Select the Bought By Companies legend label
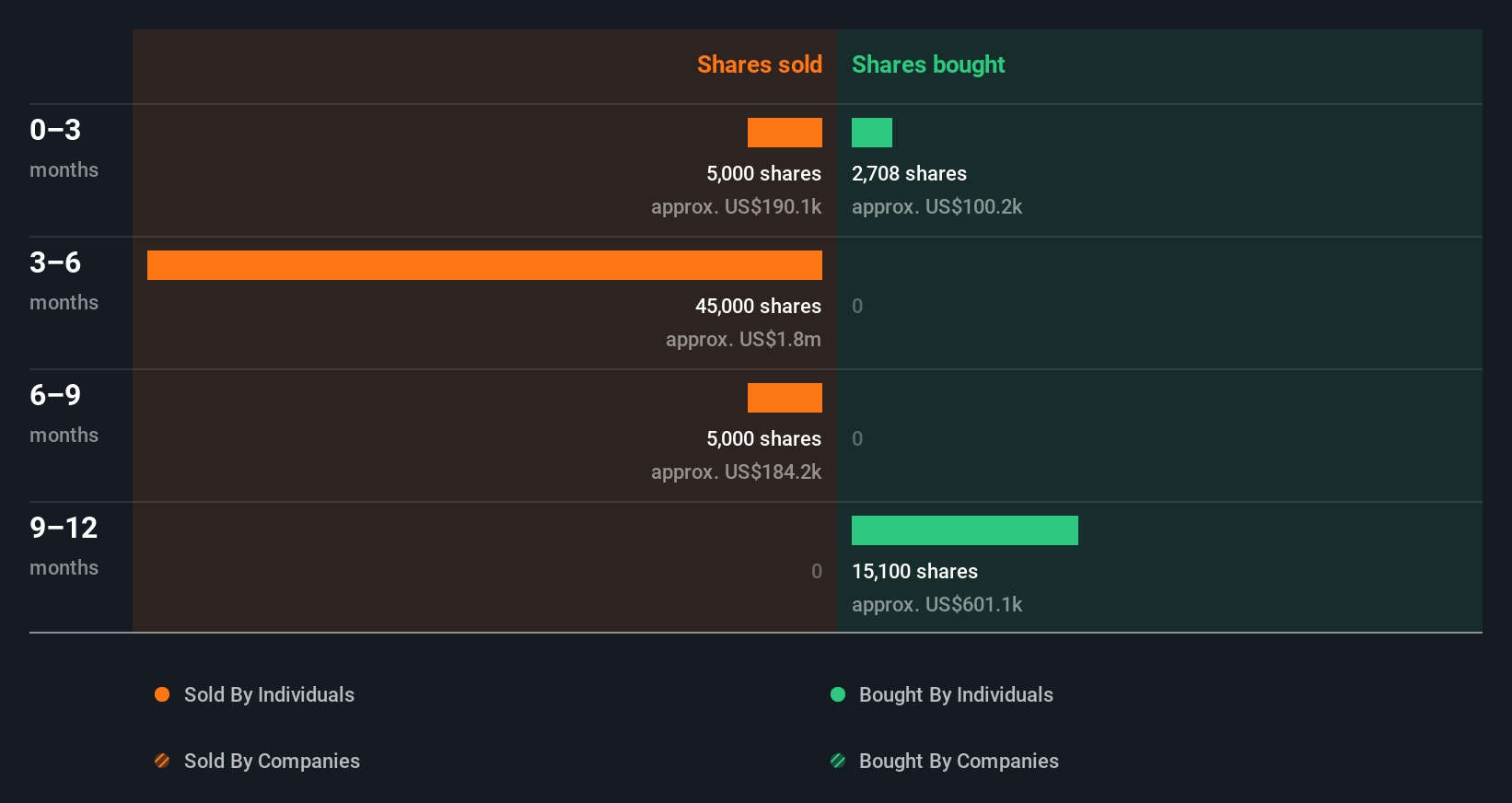The width and height of the screenshot is (1512, 803). tap(959, 761)
